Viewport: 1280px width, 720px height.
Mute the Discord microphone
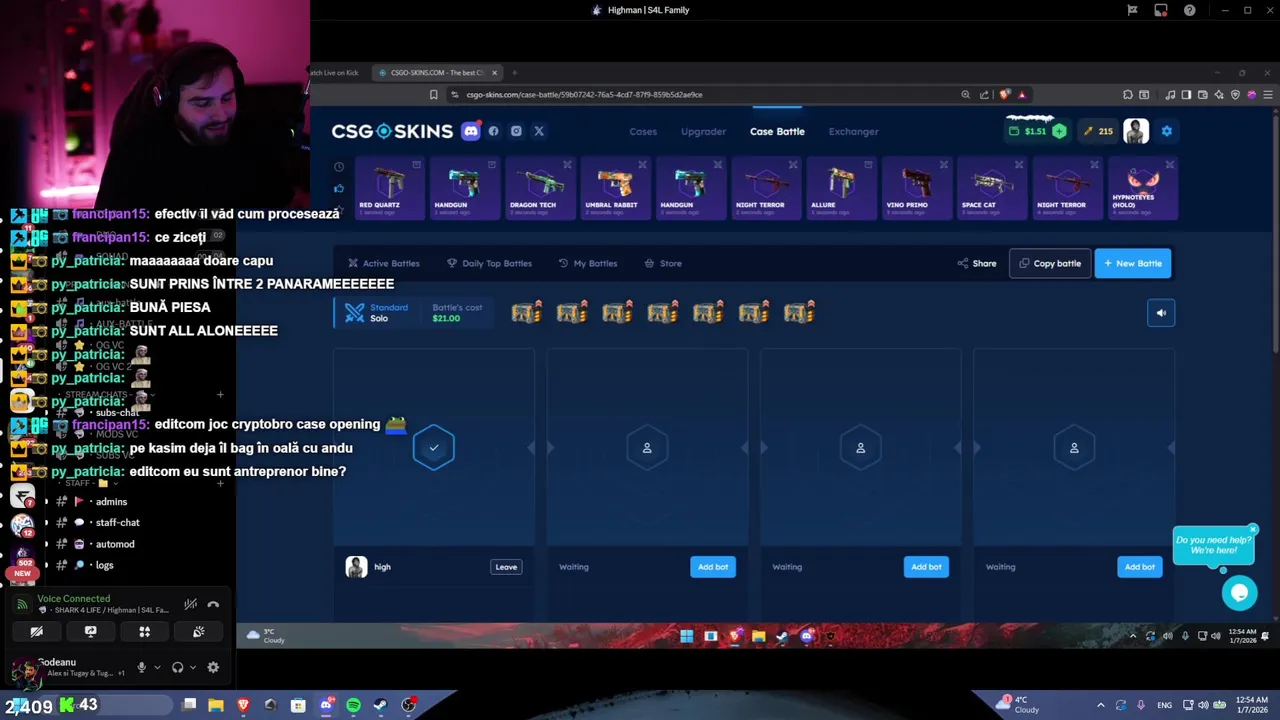(x=141, y=667)
